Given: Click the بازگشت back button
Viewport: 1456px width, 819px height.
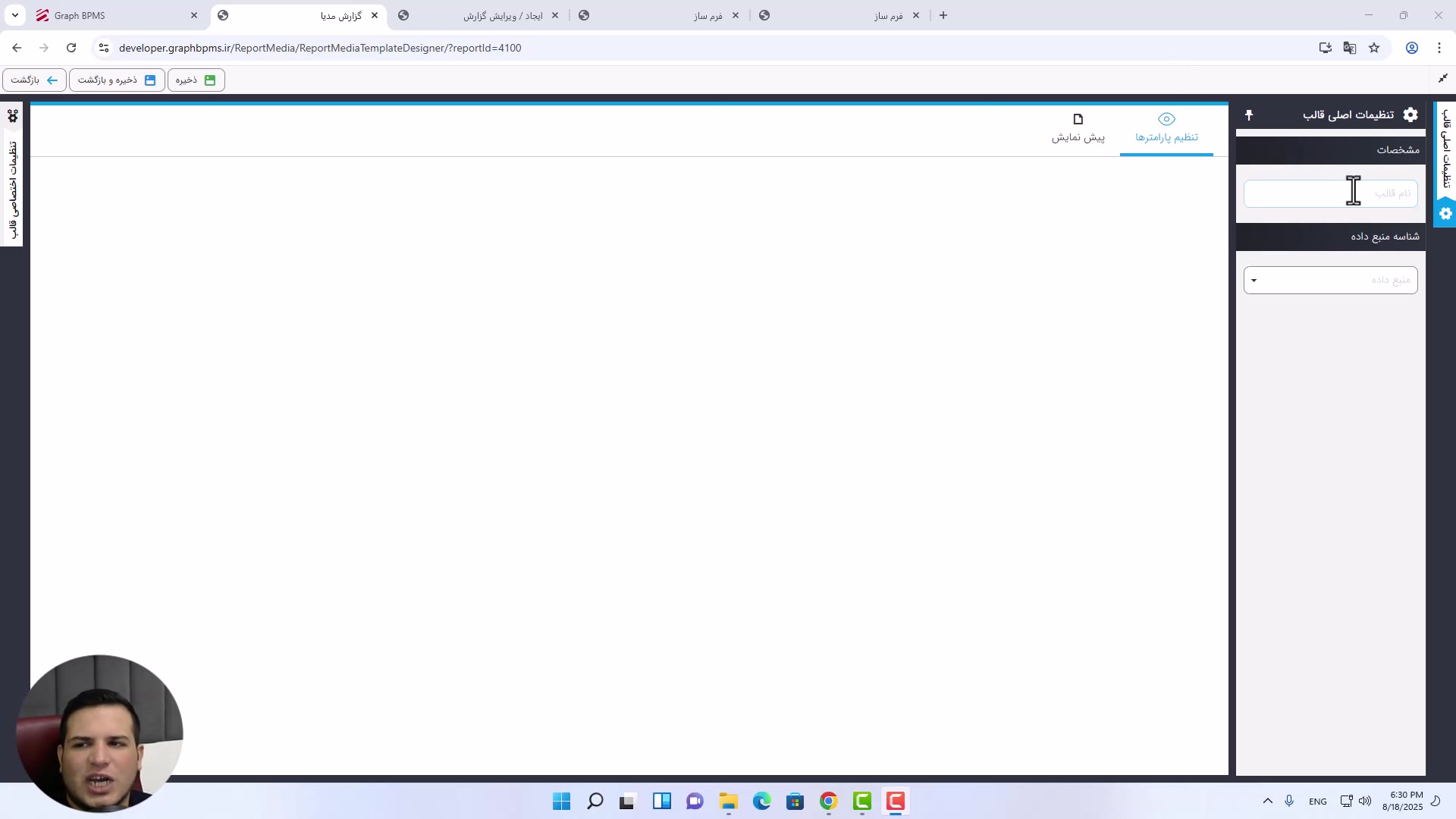Looking at the screenshot, I should 34,80.
